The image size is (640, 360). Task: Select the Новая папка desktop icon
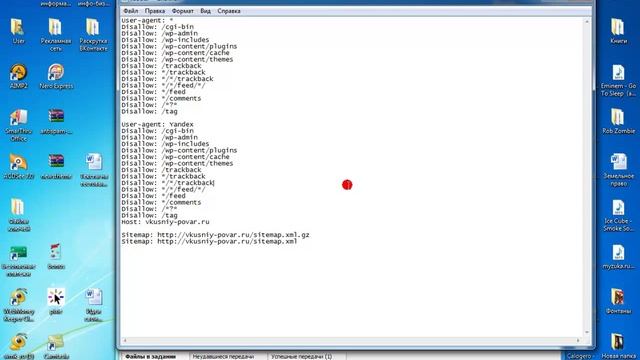[x=618, y=346]
